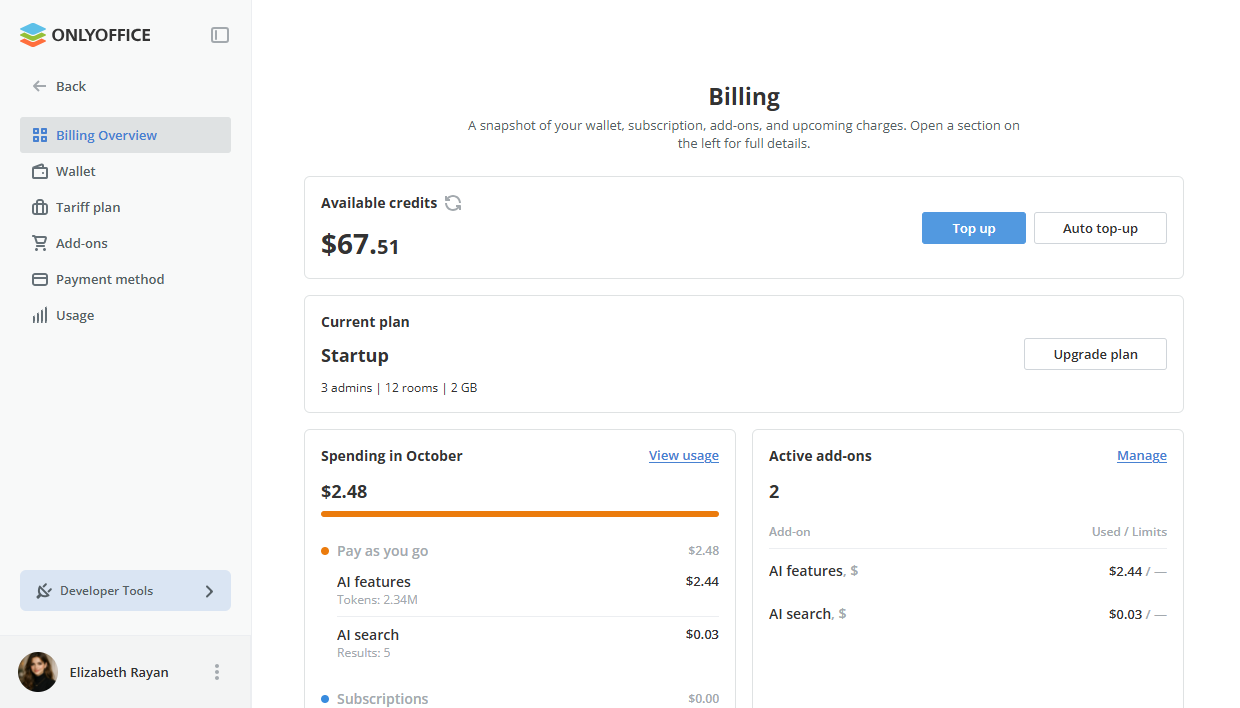Click the active add-ons count 2
Image resolution: width=1240 pixels, height=708 pixels.
coord(774,492)
